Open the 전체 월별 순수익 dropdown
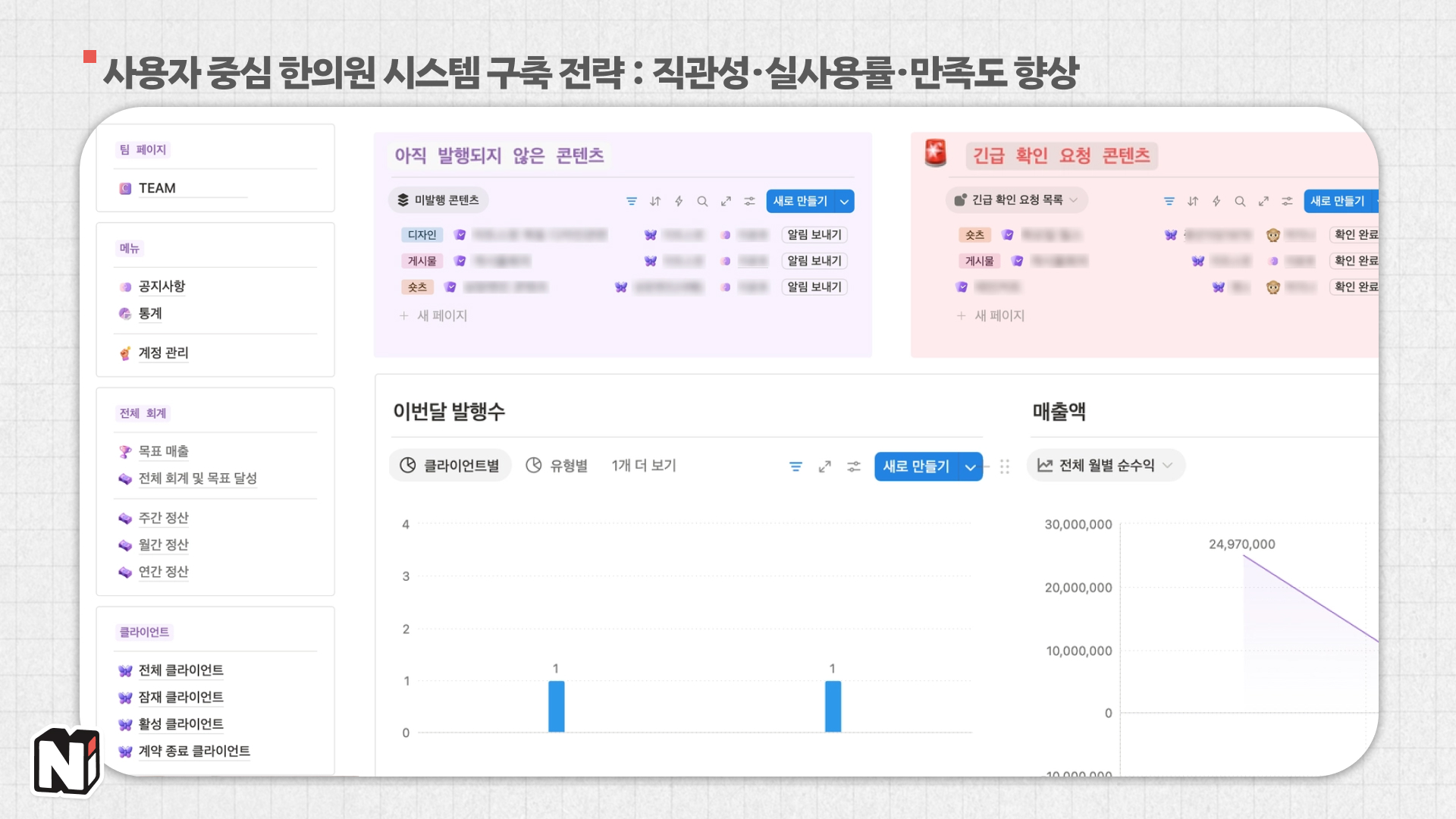1456x819 pixels. tap(1105, 465)
